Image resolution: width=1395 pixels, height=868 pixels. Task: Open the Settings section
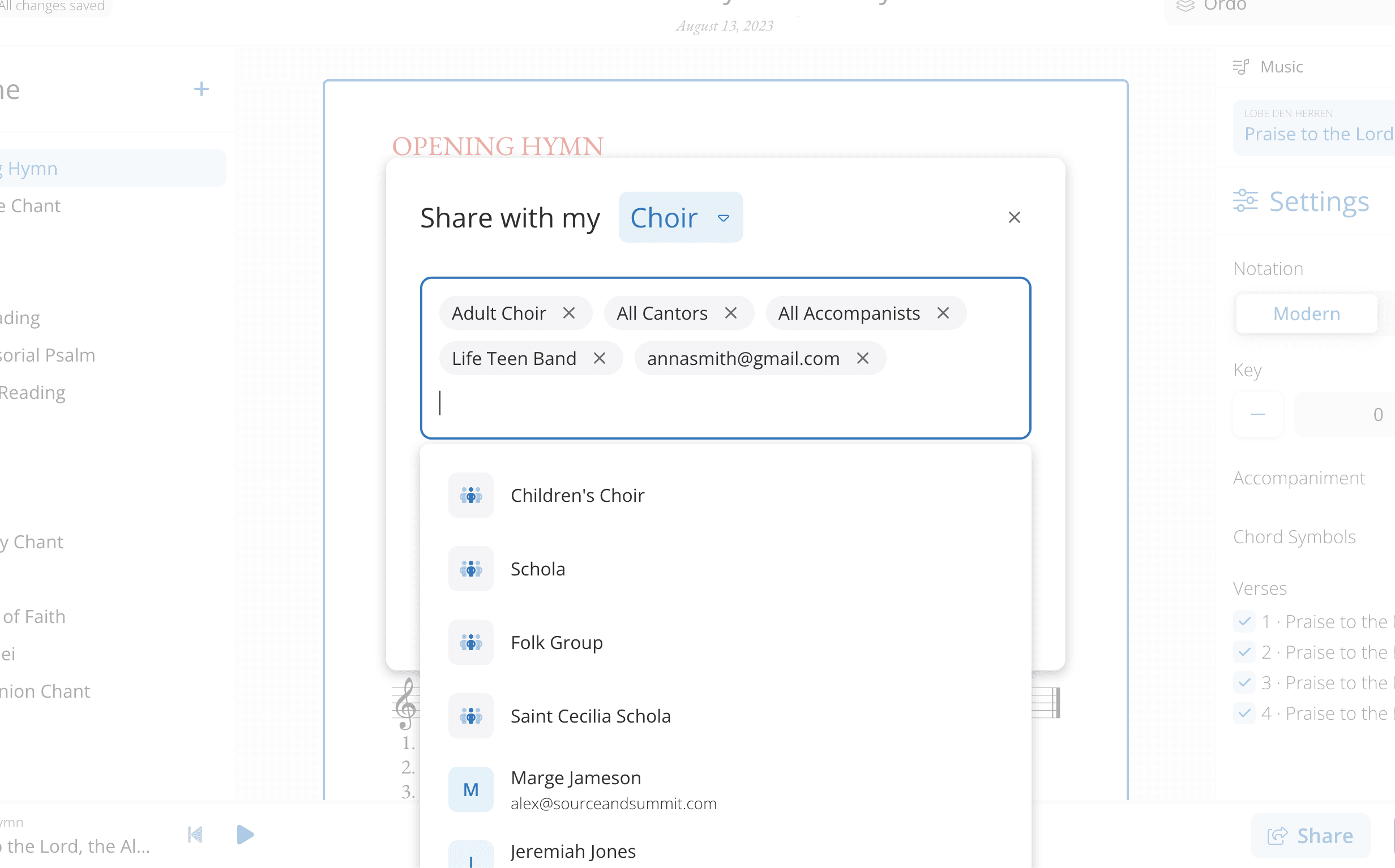coord(1319,201)
